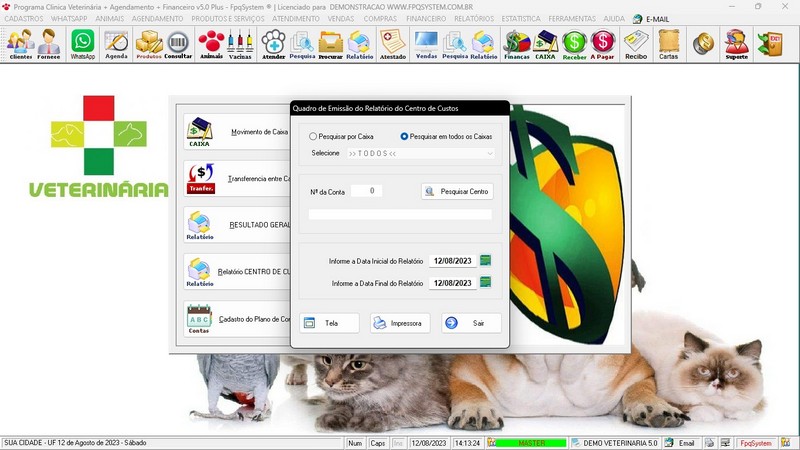Click the Pesquisar Centro button
Screen dimensions: 800x450
pyautogui.click(x=457, y=191)
